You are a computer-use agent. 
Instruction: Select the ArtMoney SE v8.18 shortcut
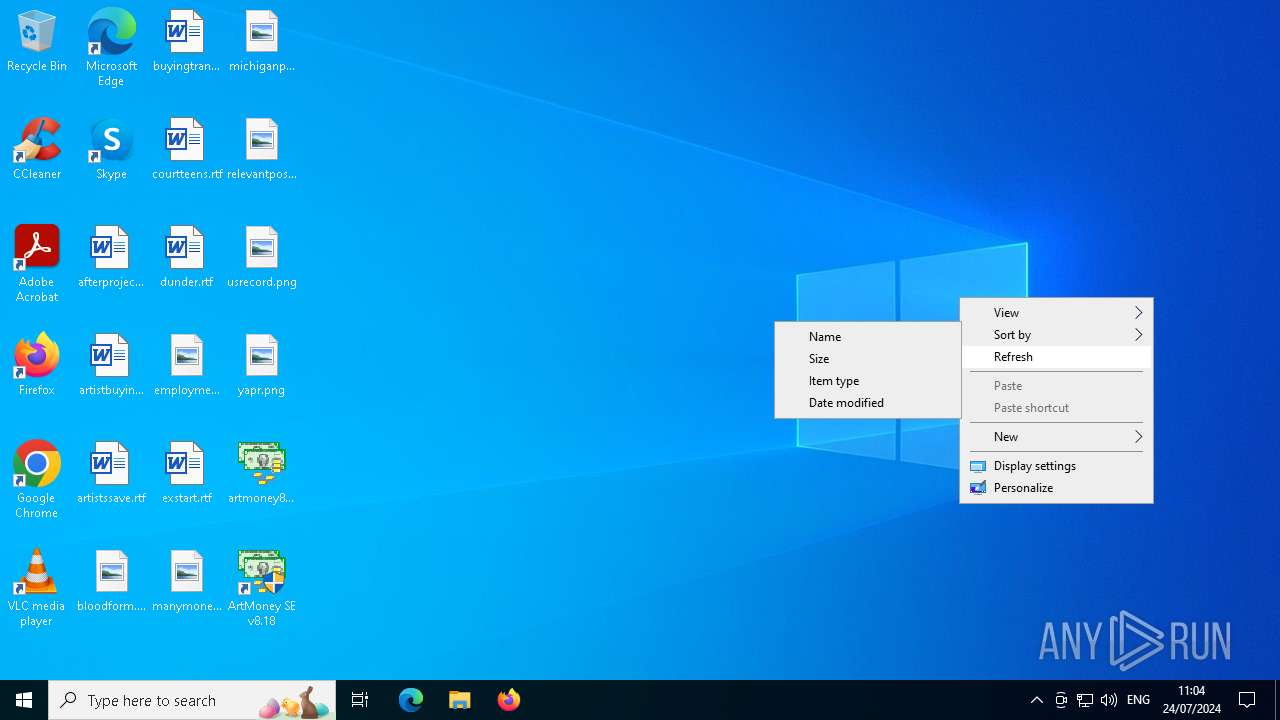click(261, 588)
